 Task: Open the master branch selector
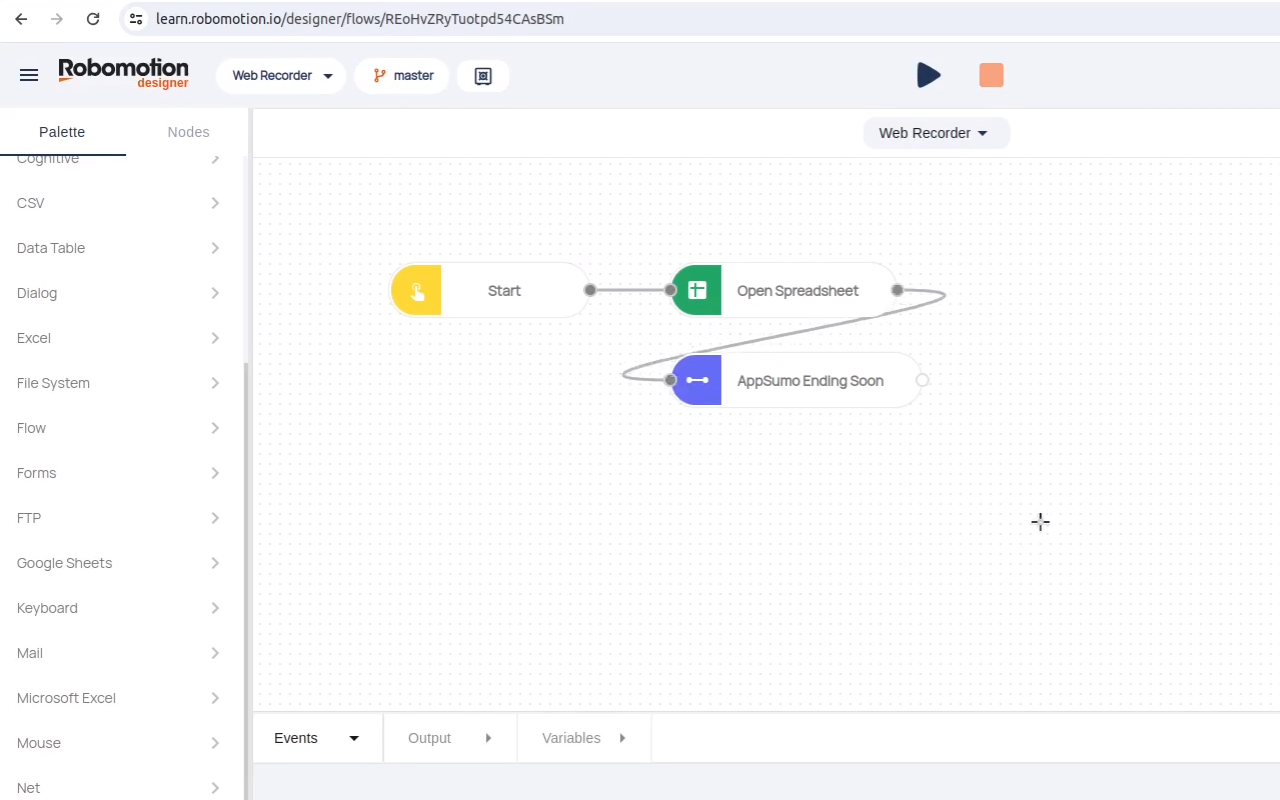[x=402, y=76]
